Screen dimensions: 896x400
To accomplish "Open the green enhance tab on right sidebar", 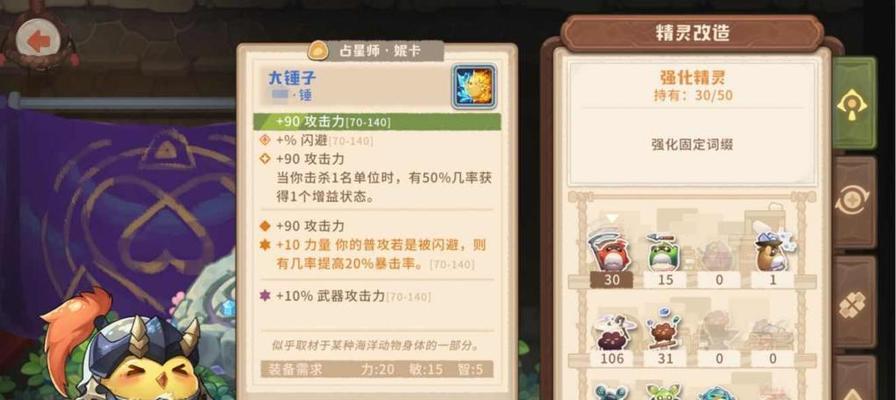I will tap(854, 103).
